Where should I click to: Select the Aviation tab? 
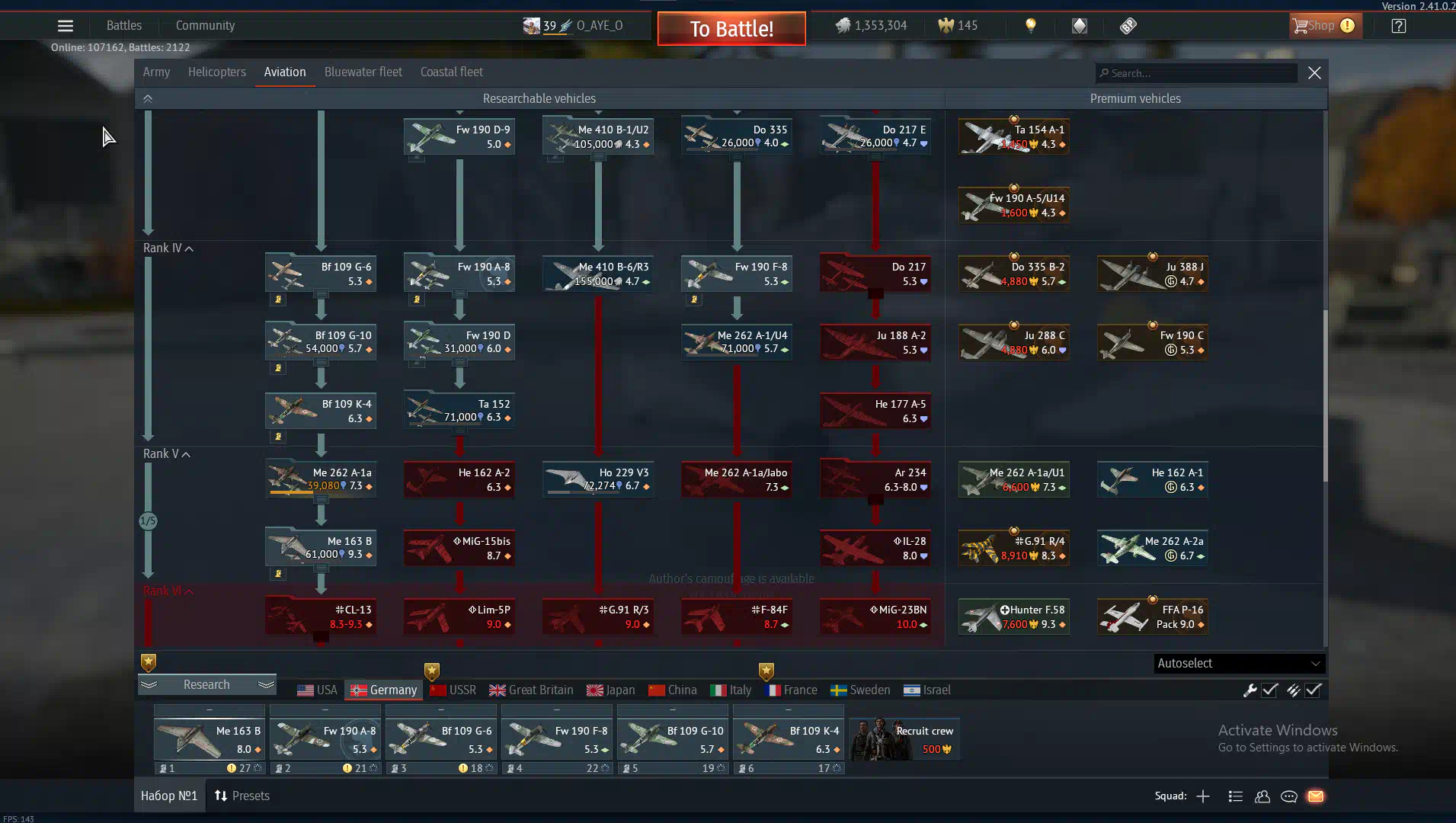285,72
